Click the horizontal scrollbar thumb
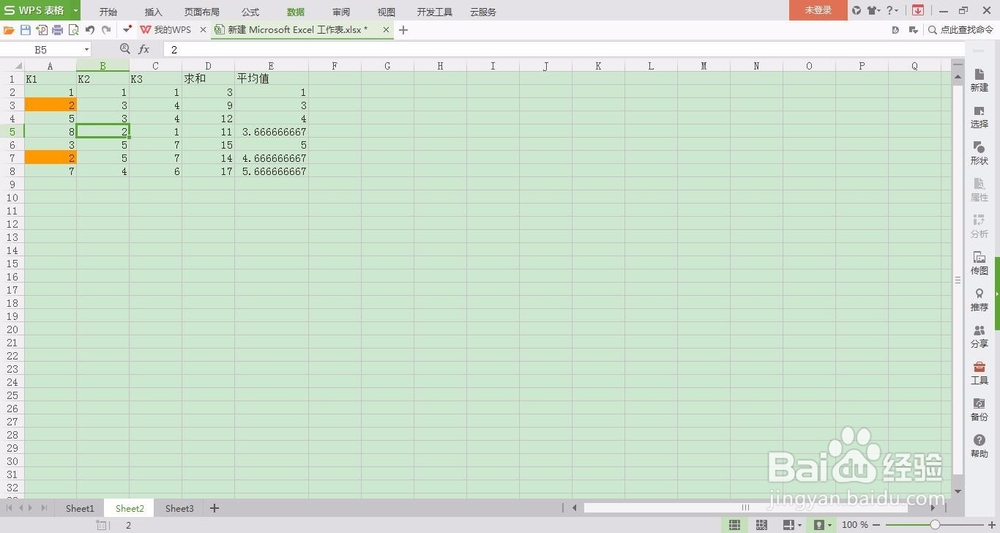1000x533 pixels. pos(745,507)
